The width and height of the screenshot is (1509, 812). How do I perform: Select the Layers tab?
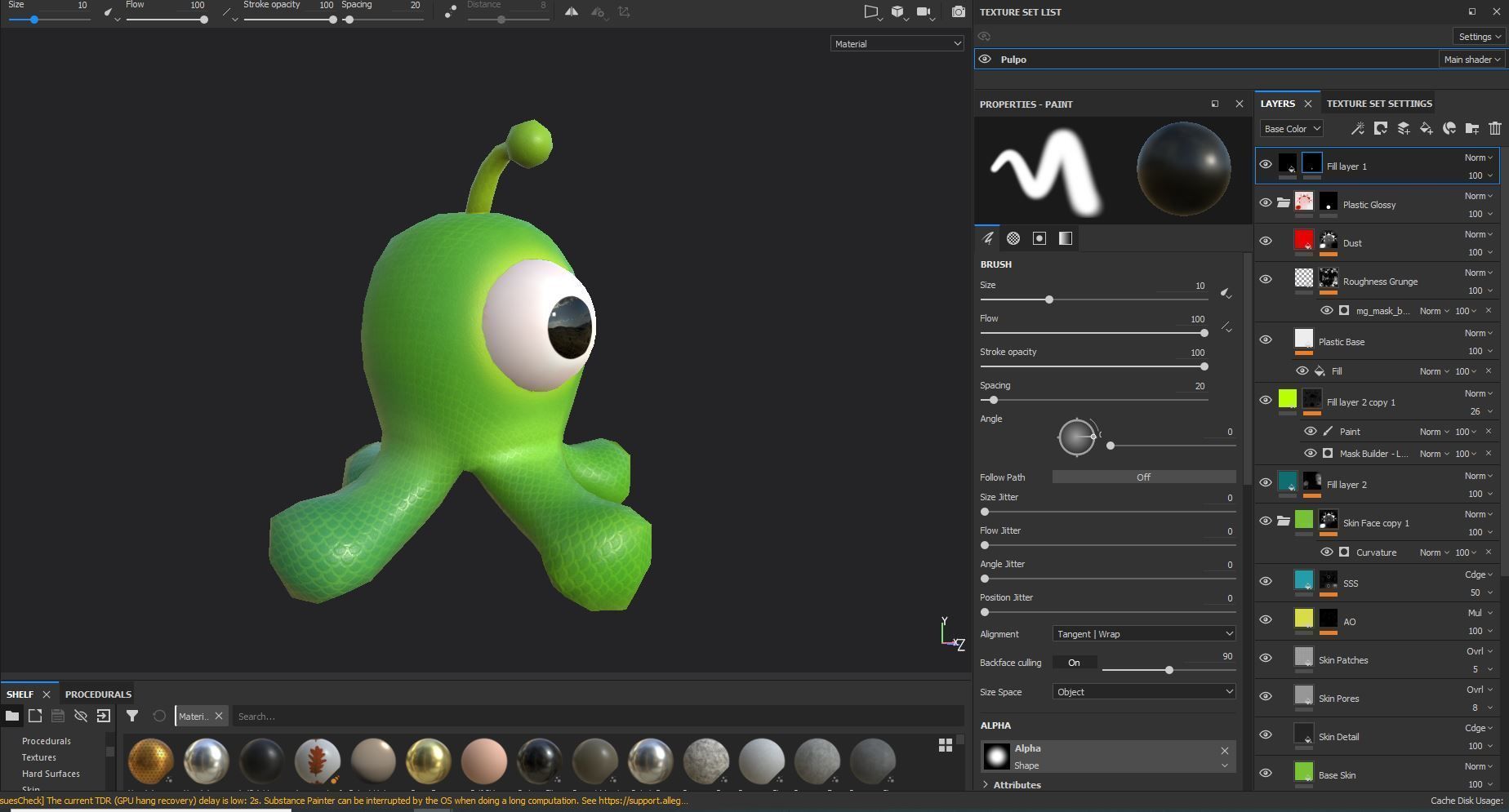click(1277, 104)
